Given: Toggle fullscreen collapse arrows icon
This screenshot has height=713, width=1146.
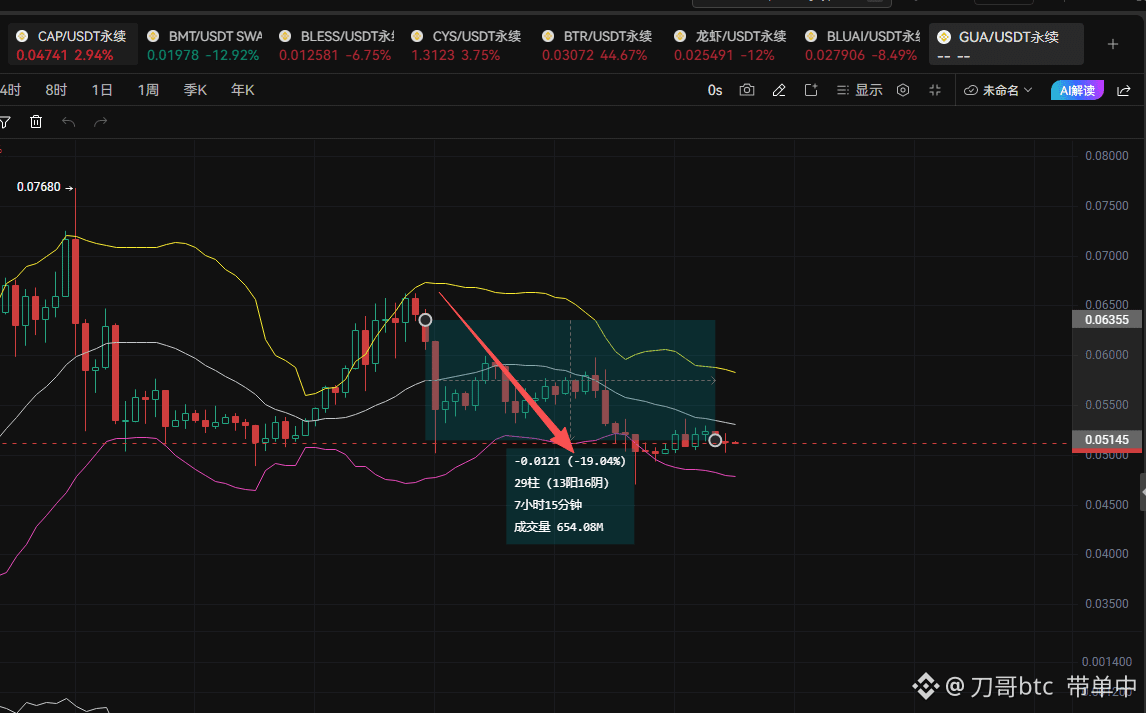Looking at the screenshot, I should (935, 90).
